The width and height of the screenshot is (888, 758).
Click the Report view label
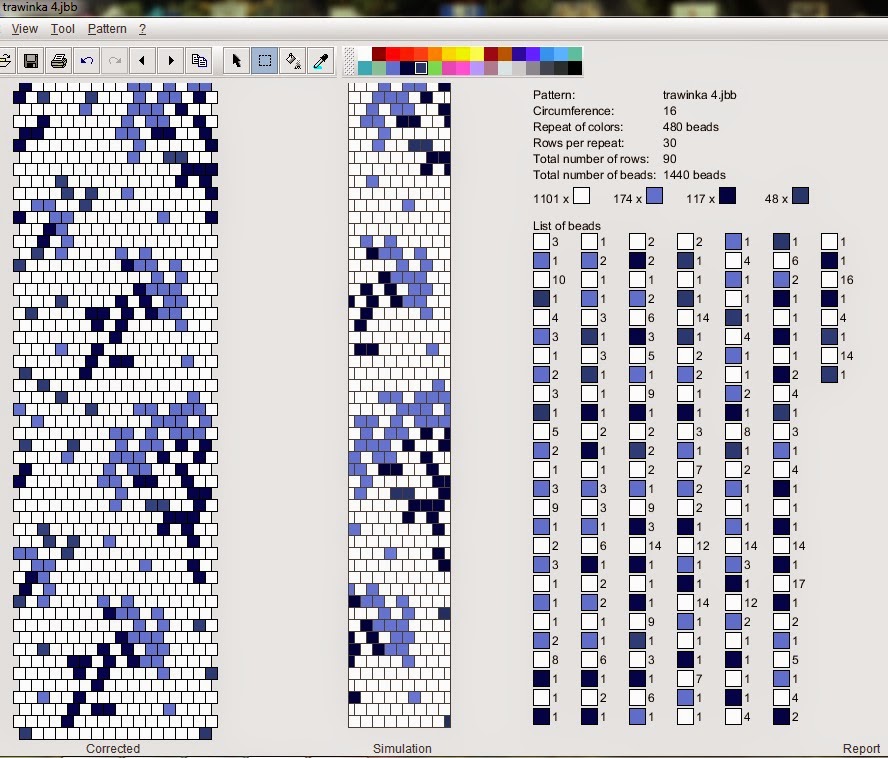861,748
